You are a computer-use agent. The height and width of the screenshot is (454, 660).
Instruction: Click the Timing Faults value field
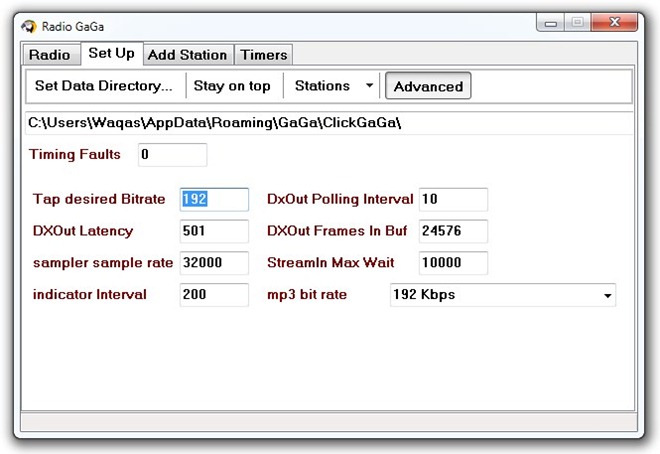coord(172,154)
